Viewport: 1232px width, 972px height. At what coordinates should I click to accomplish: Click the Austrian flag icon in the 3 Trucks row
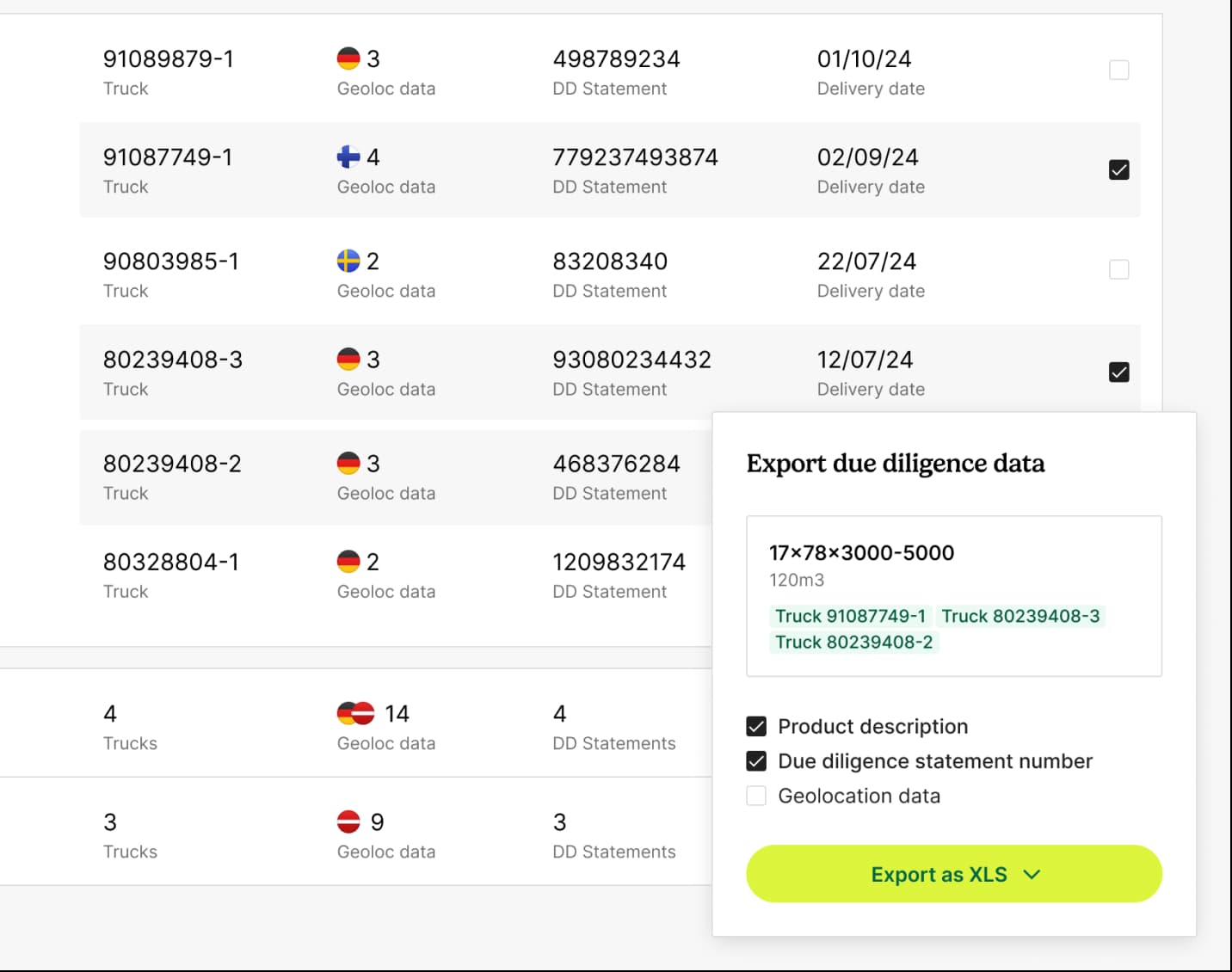click(348, 821)
